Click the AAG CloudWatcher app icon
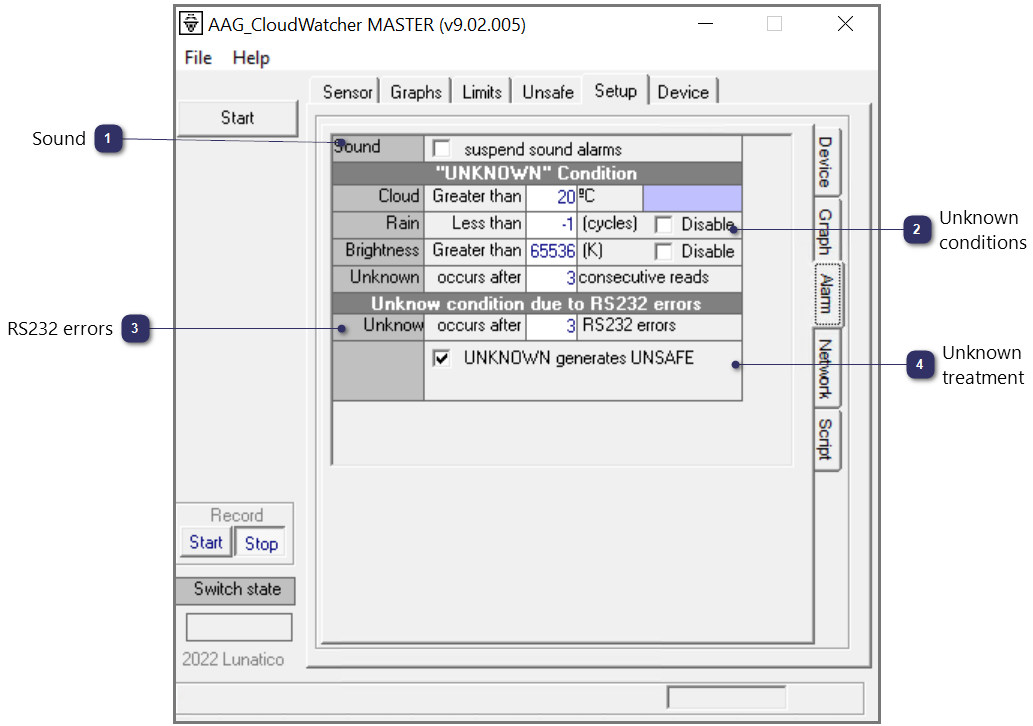This screenshot has width=1033, height=726. click(x=191, y=23)
